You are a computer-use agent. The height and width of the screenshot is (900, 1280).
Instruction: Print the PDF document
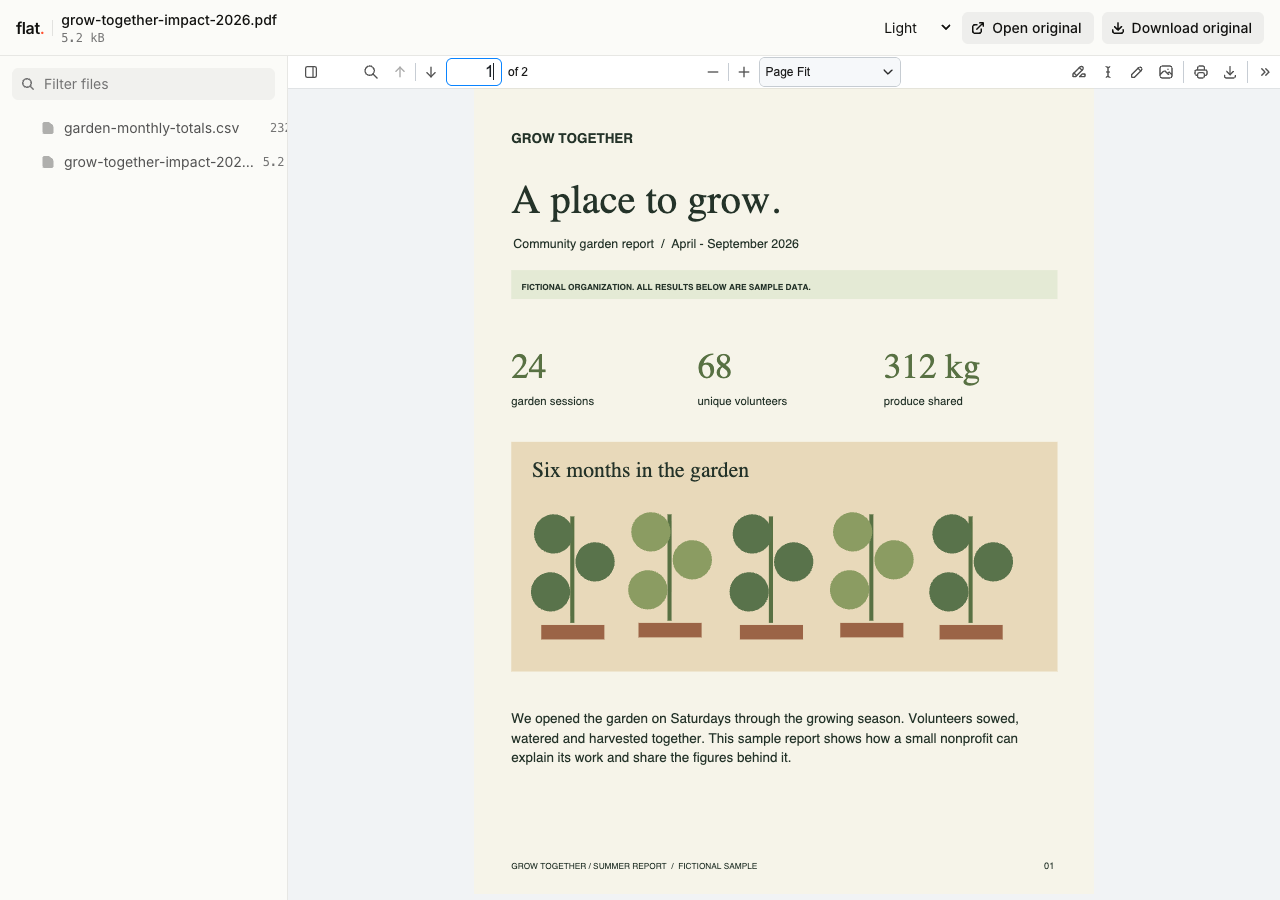1201,72
